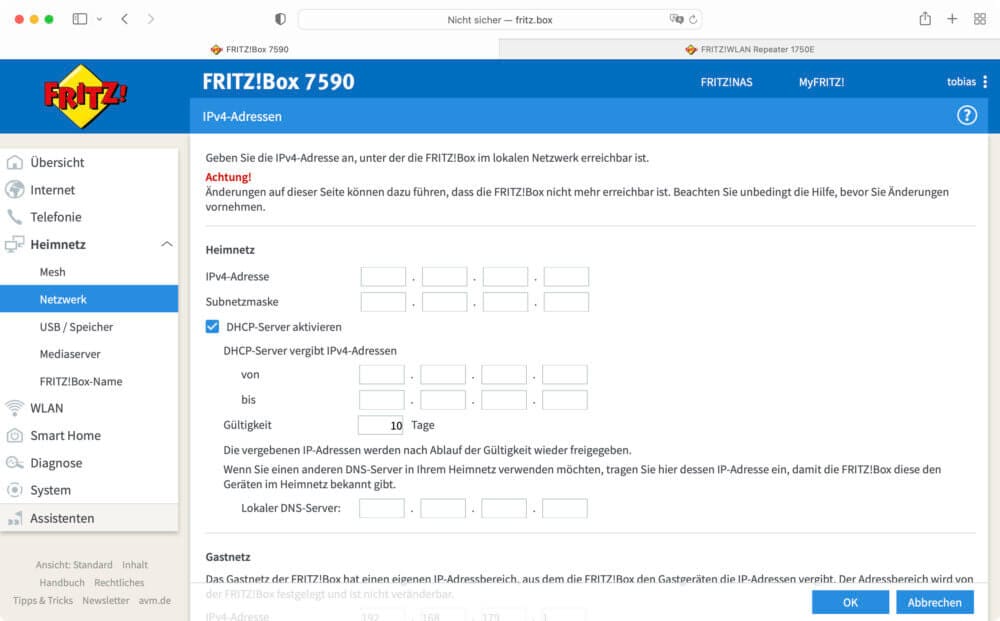The width and height of the screenshot is (1000, 621).
Task: Open Inhalt link
Action: (135, 565)
